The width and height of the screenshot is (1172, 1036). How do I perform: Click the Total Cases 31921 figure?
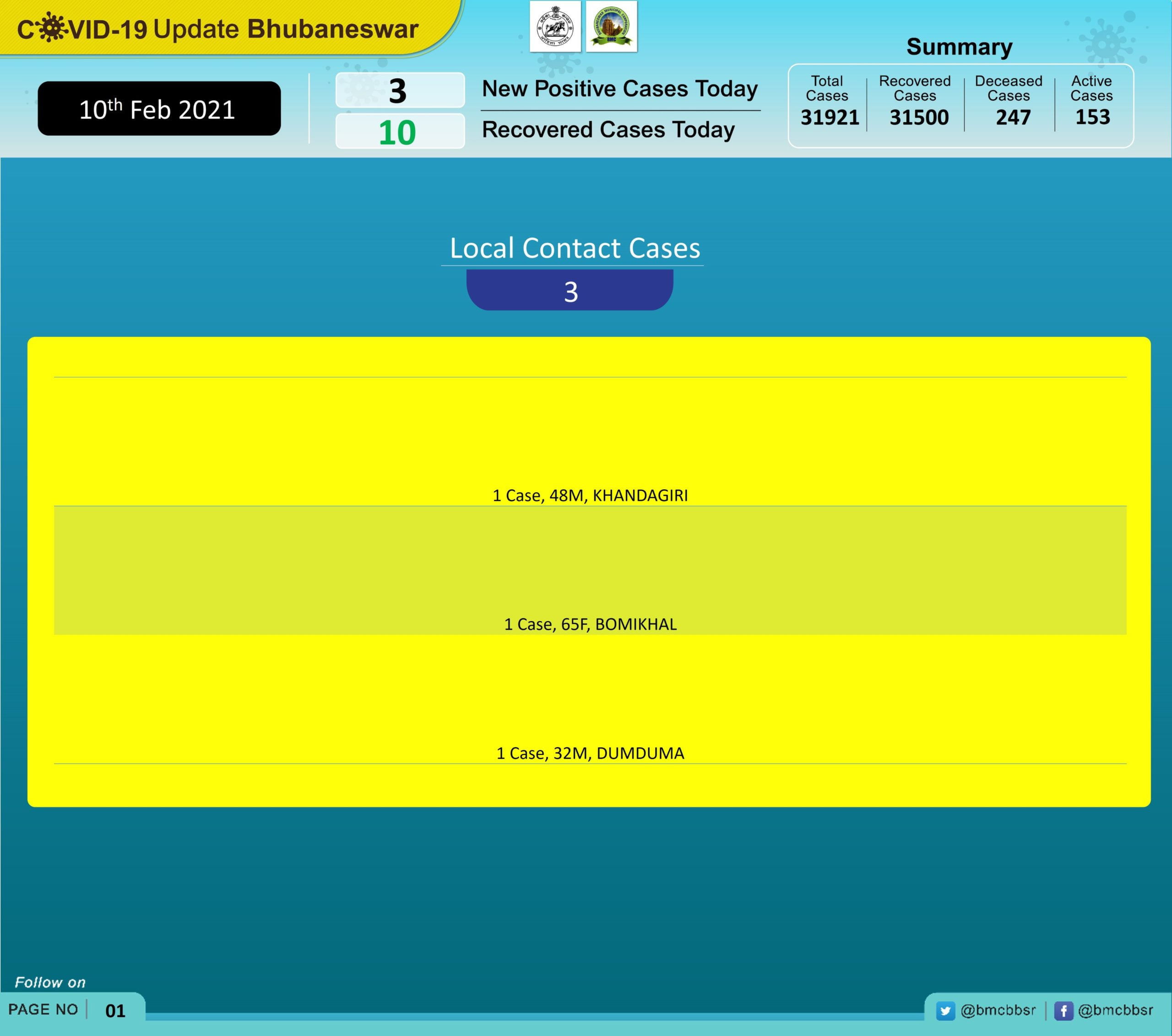829,118
